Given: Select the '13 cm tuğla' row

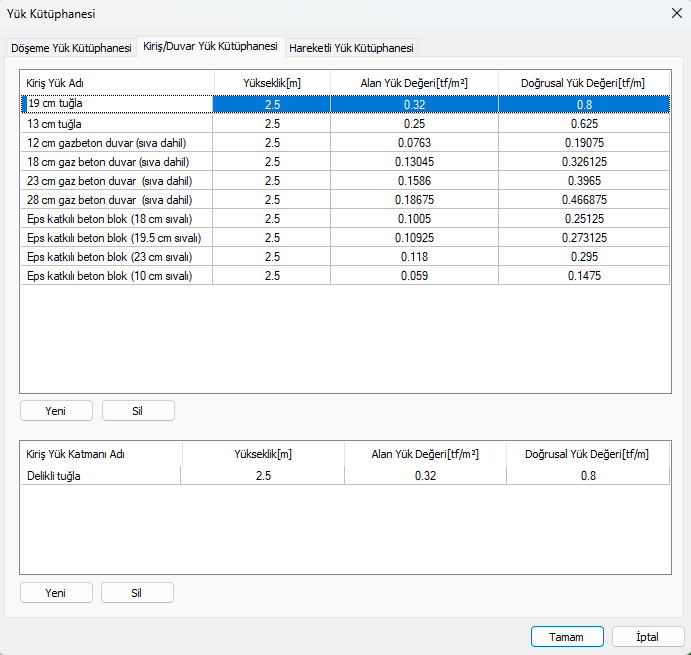Looking at the screenshot, I should coord(346,124).
